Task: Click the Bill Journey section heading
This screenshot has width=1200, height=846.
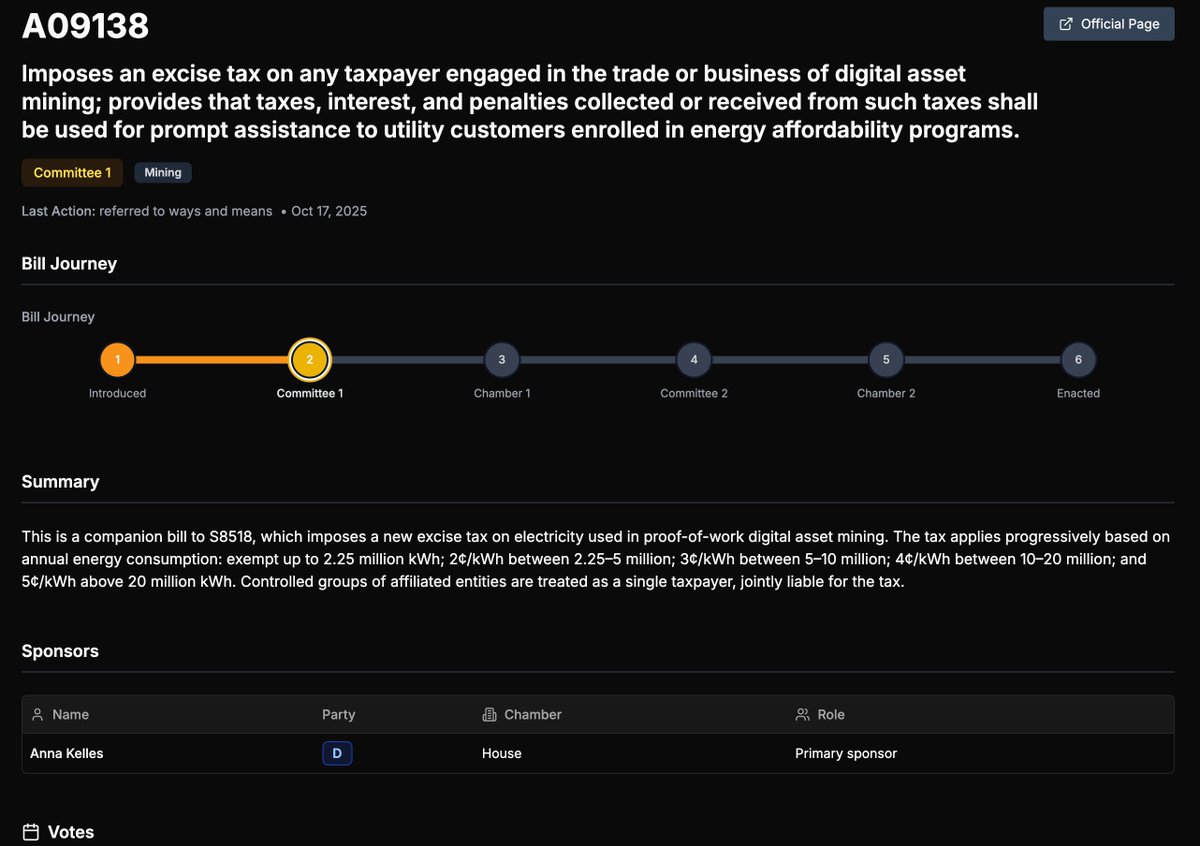Action: [x=69, y=264]
